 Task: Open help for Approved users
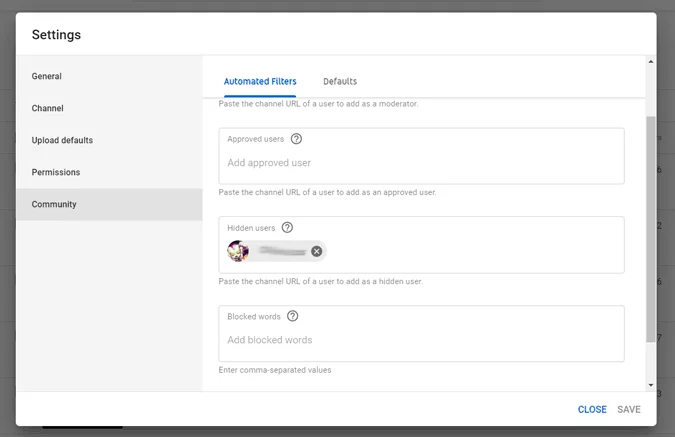click(296, 139)
